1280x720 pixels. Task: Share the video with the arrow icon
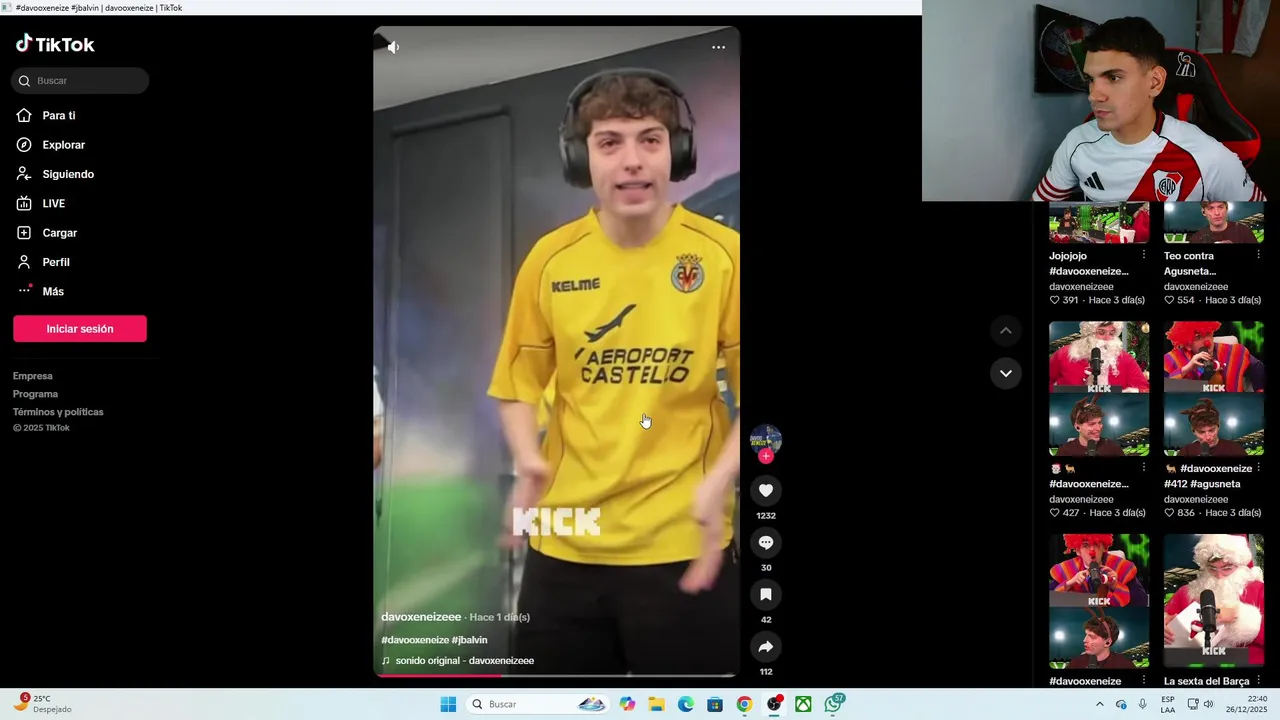point(766,646)
